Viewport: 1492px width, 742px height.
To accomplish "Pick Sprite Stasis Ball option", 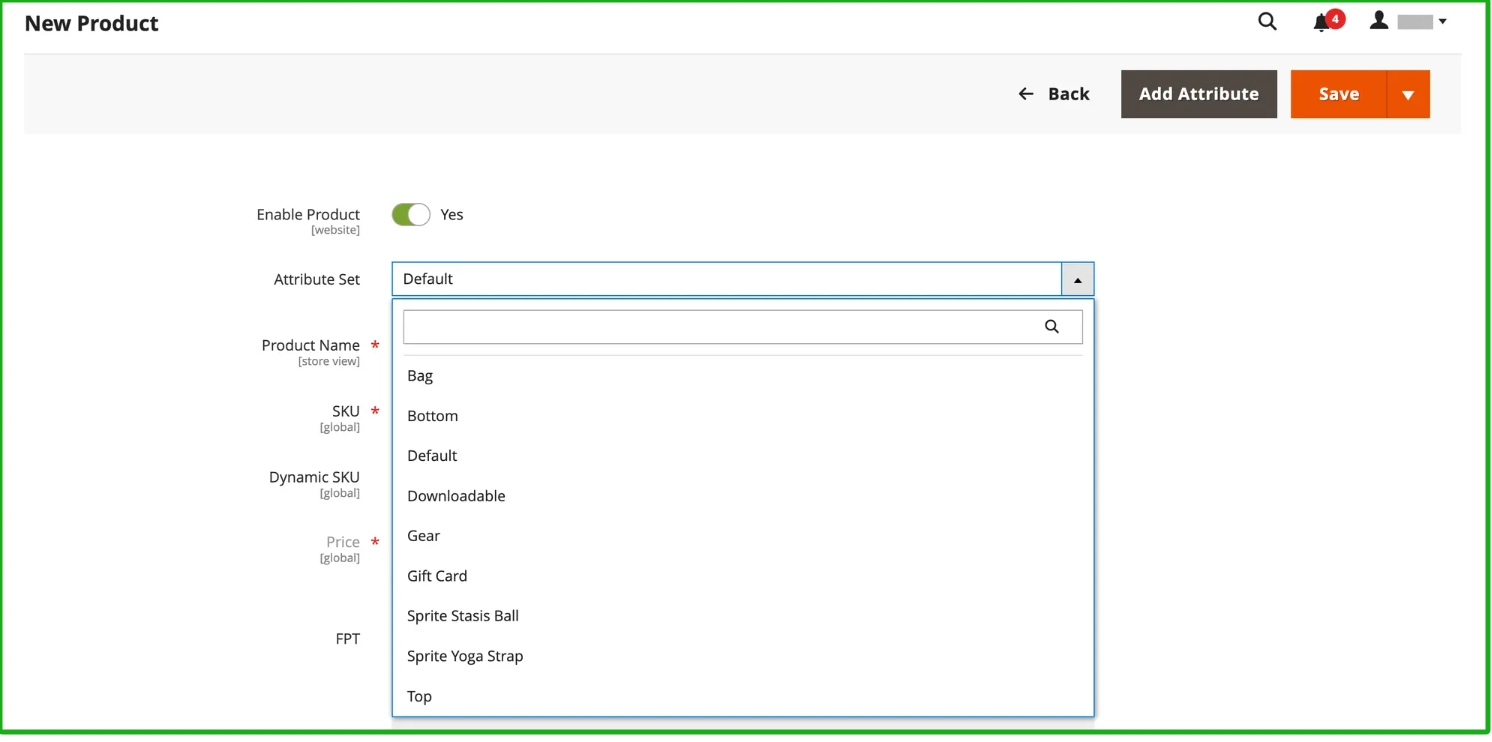I will click(x=463, y=616).
